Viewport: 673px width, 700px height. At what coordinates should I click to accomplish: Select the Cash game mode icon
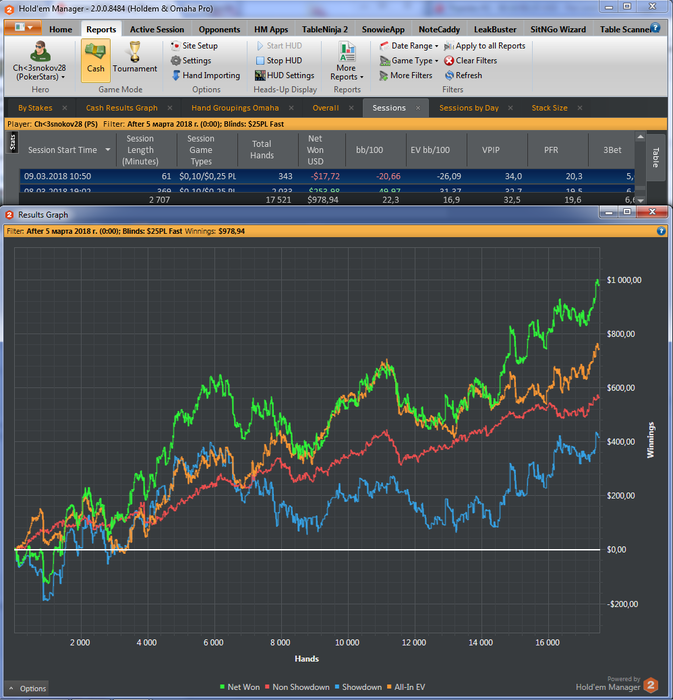coord(96,60)
